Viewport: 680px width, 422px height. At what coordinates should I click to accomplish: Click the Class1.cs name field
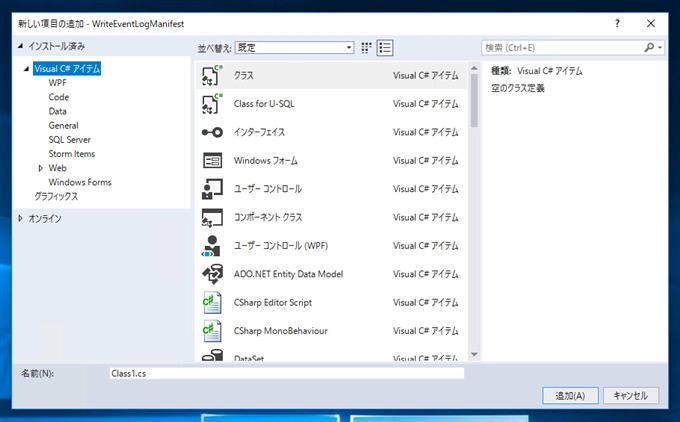point(287,373)
